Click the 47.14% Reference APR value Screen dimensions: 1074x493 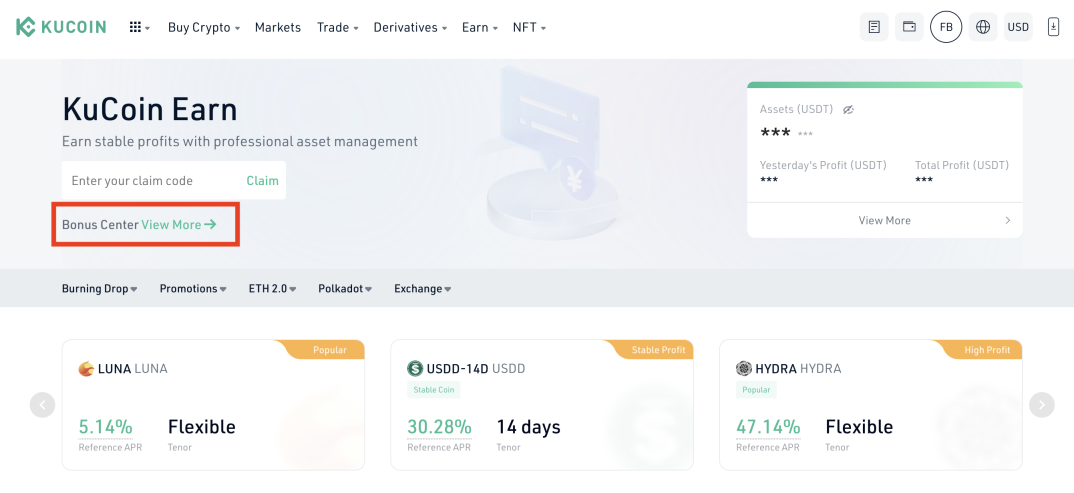pos(768,427)
